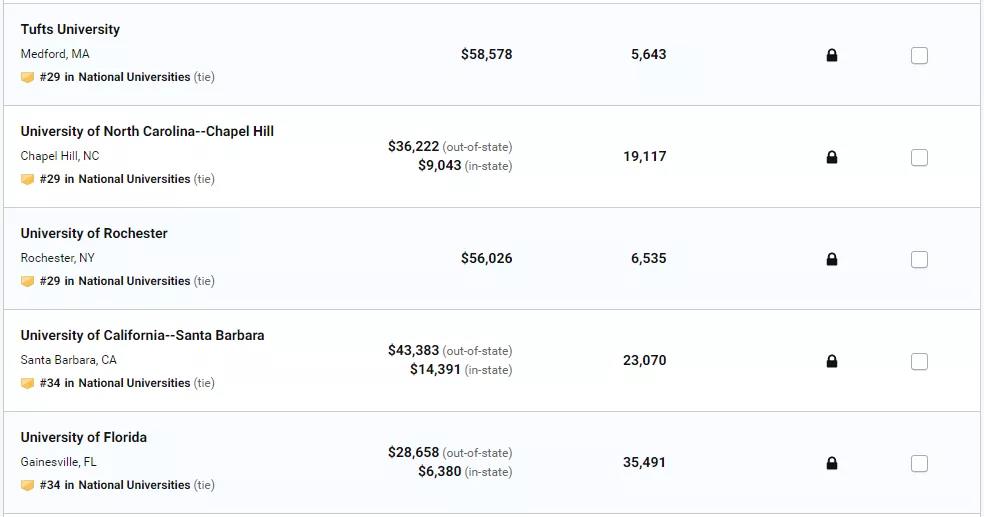Check the compare box for Tufts University
Image resolution: width=984 pixels, height=517 pixels.
tap(919, 55)
